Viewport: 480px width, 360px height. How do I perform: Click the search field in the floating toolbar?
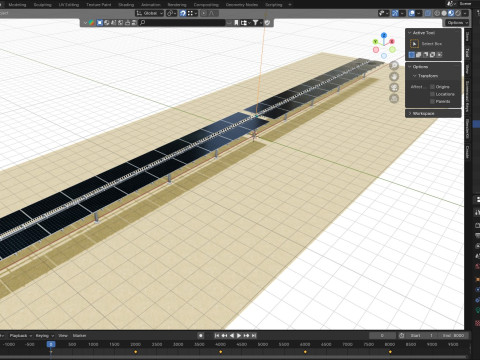pyautogui.click(x=182, y=23)
